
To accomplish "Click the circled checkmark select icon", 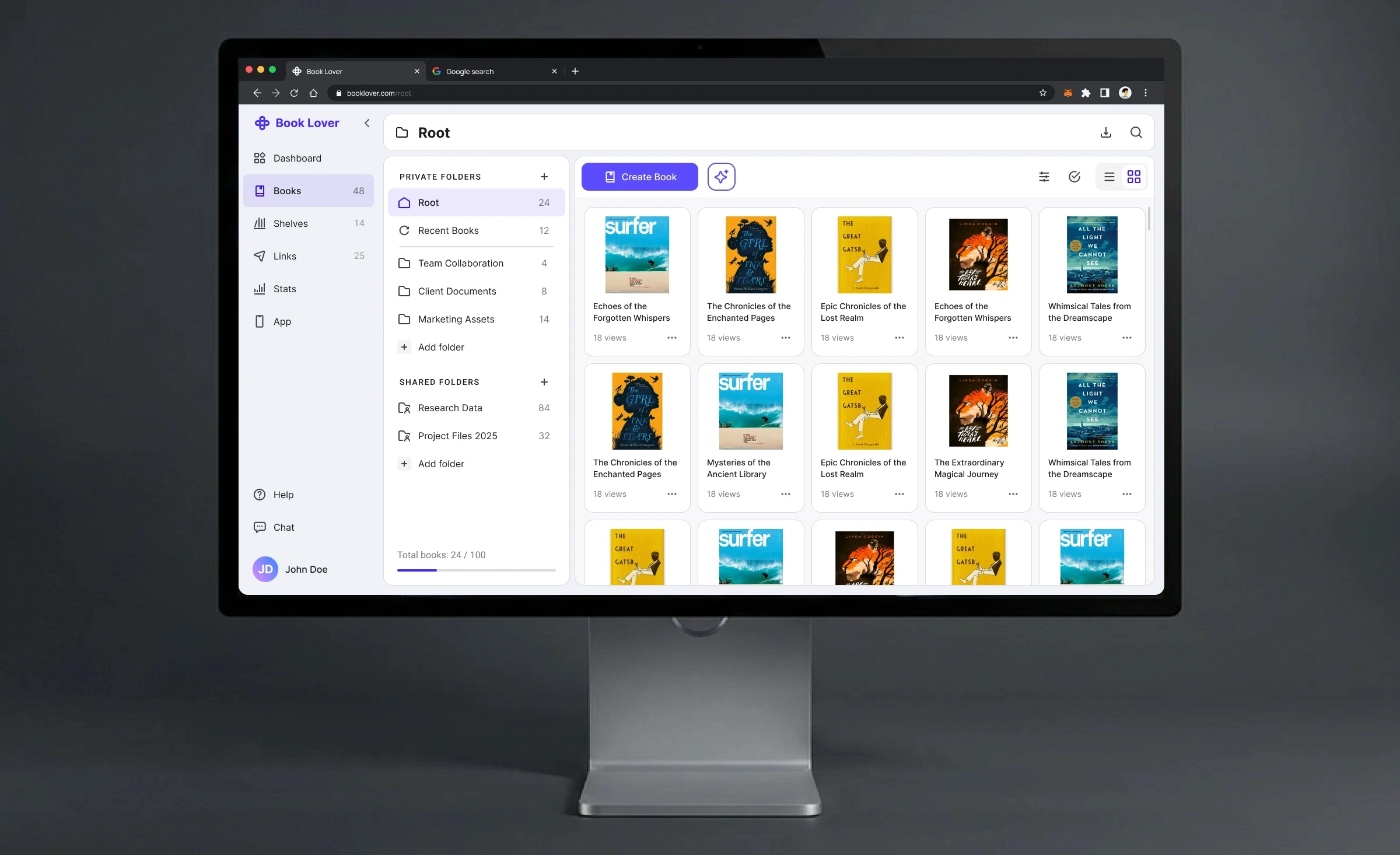I will (x=1074, y=177).
